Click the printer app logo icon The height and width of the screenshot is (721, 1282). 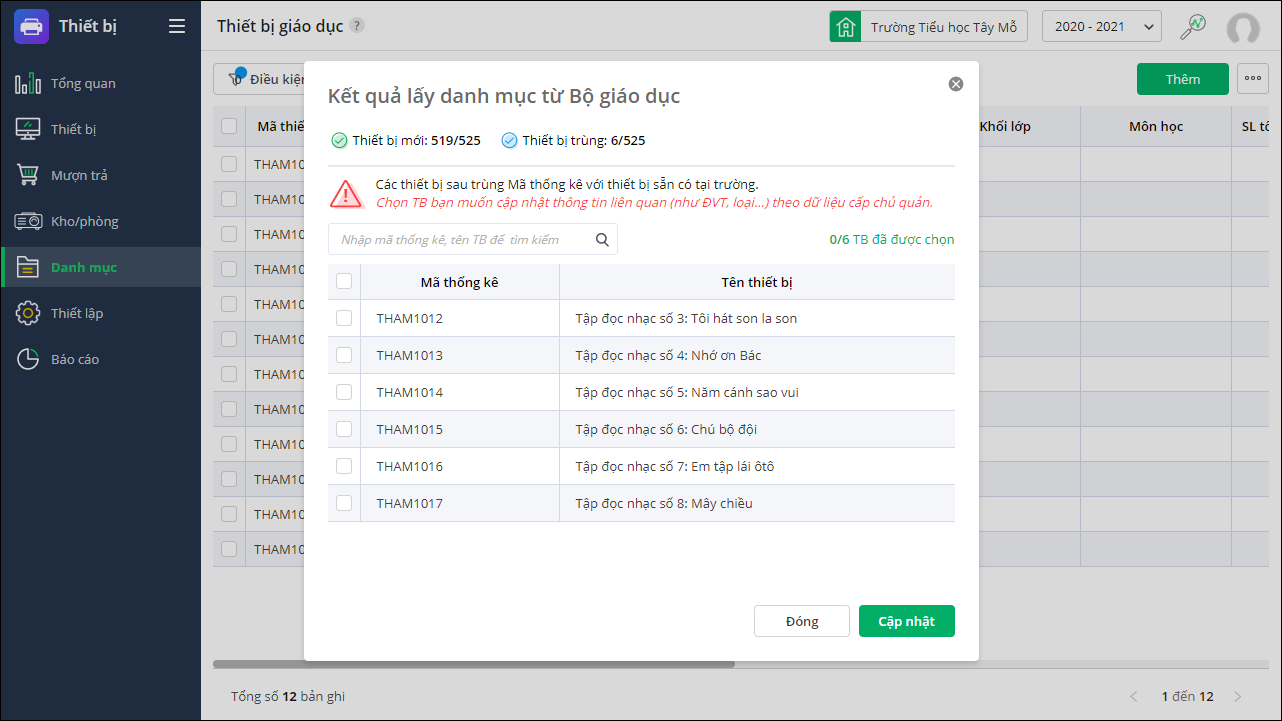[x=31, y=26]
